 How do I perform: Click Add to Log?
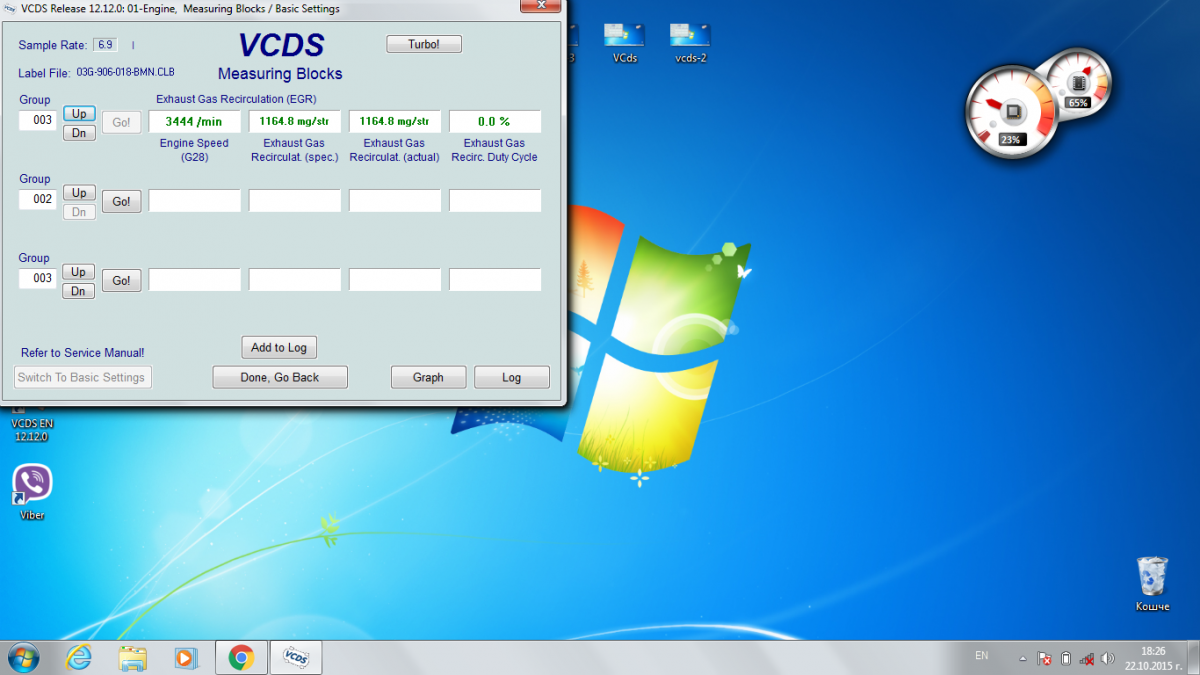tap(279, 347)
